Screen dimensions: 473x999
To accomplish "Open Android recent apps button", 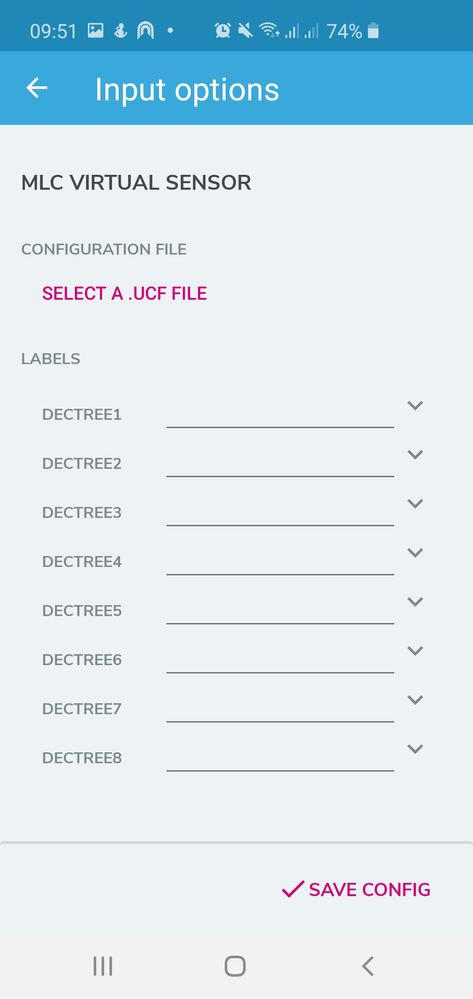I will tap(103, 966).
